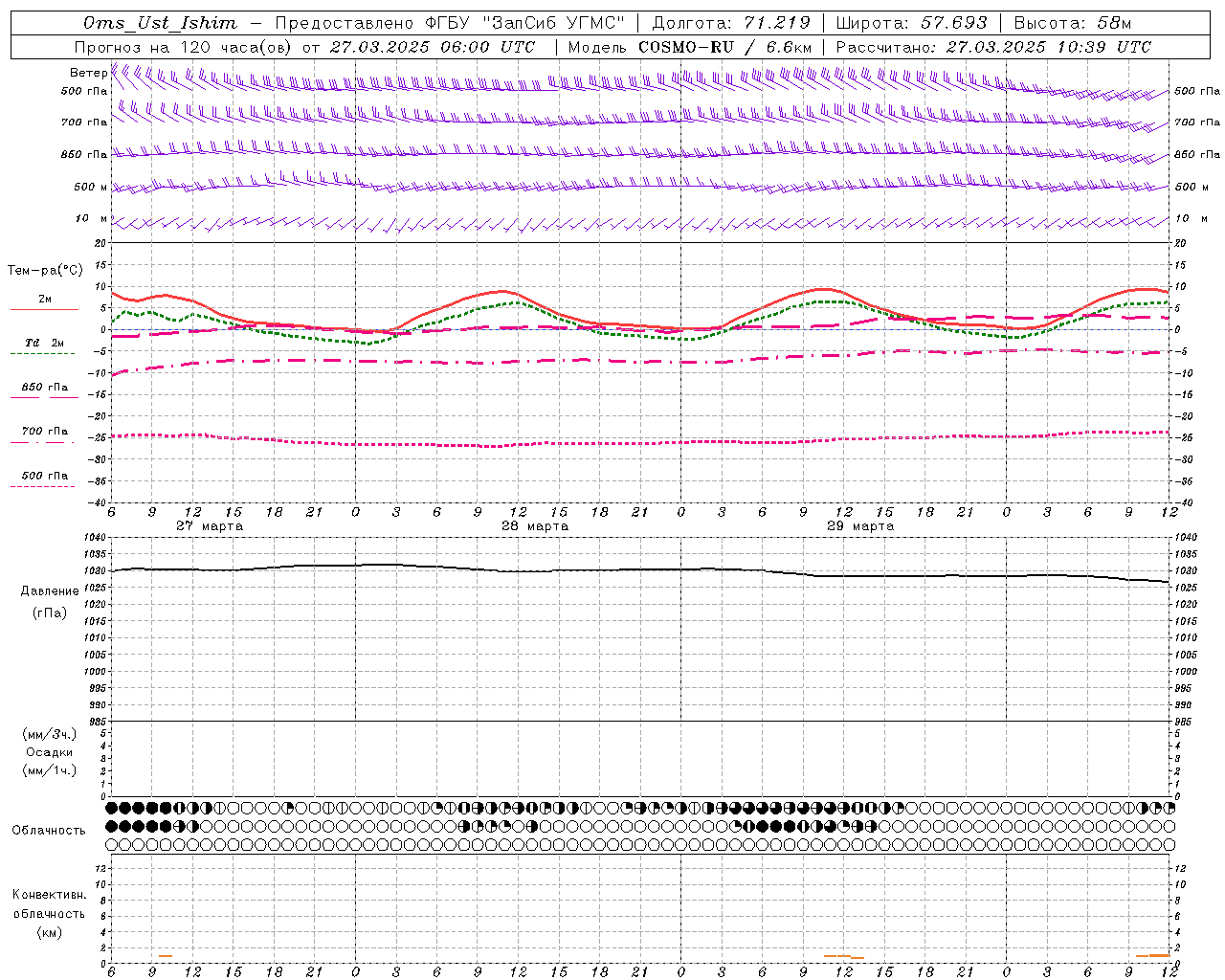Click the "28 марта" date label

(535, 526)
